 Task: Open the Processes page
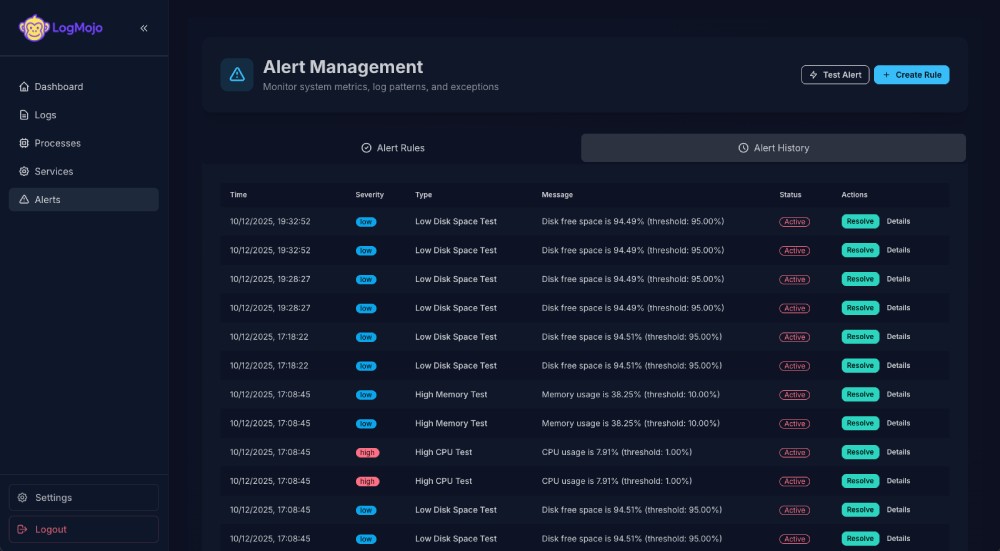[84, 143]
